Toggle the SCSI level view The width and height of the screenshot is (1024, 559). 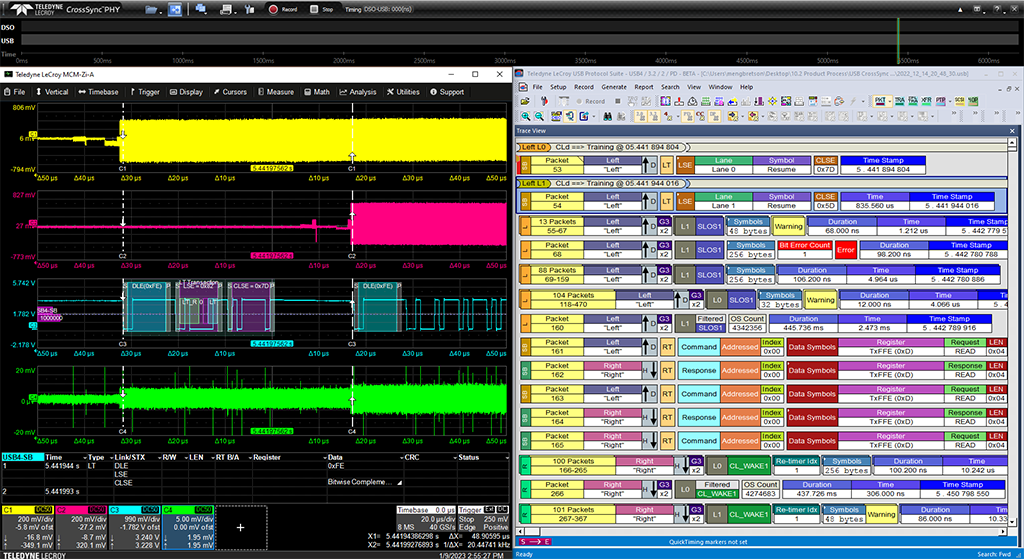(x=959, y=101)
